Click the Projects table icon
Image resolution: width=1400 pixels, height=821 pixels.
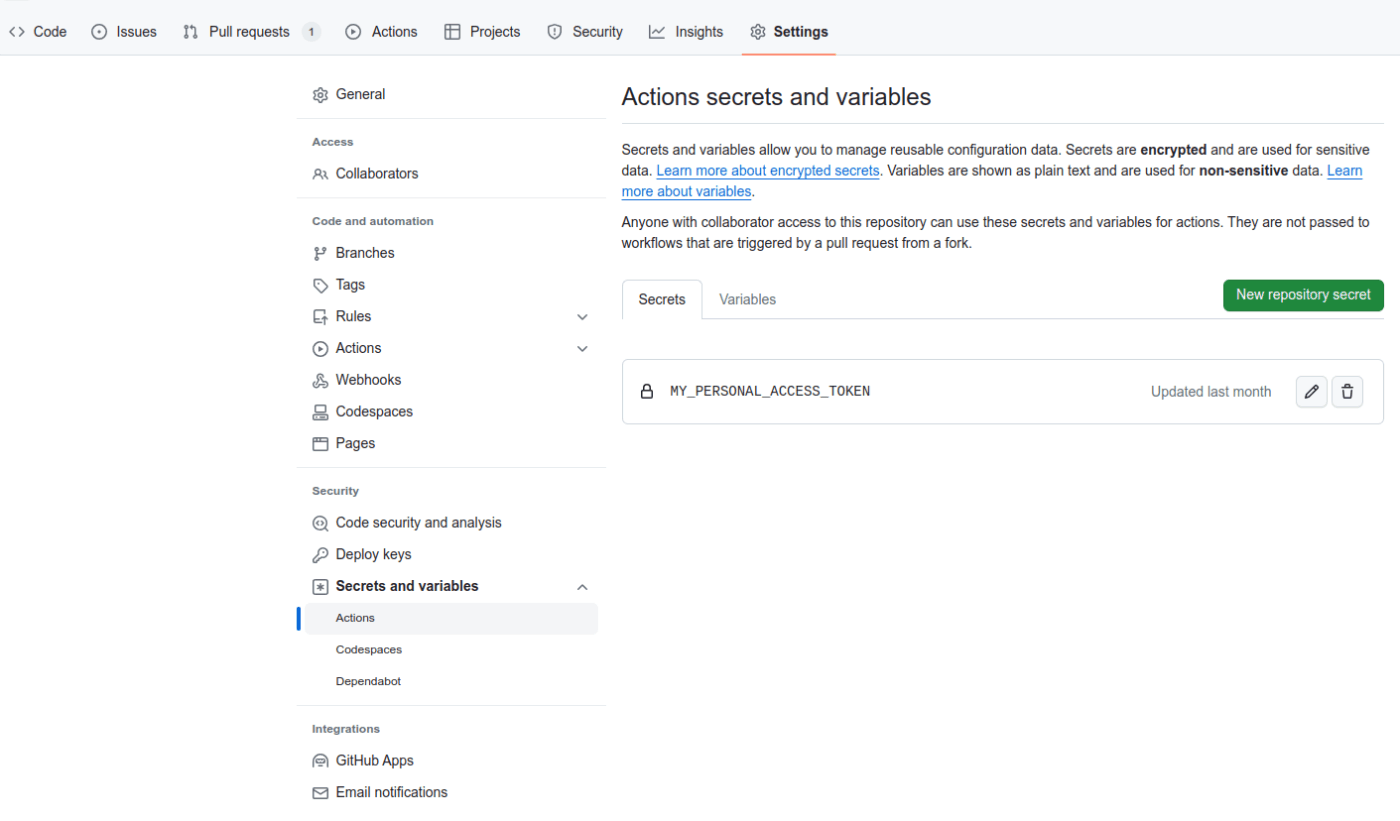(452, 32)
